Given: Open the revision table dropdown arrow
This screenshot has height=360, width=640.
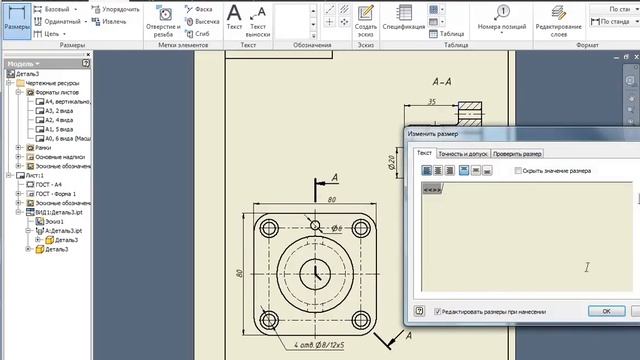Looking at the screenshot, I should (x=442, y=21).
